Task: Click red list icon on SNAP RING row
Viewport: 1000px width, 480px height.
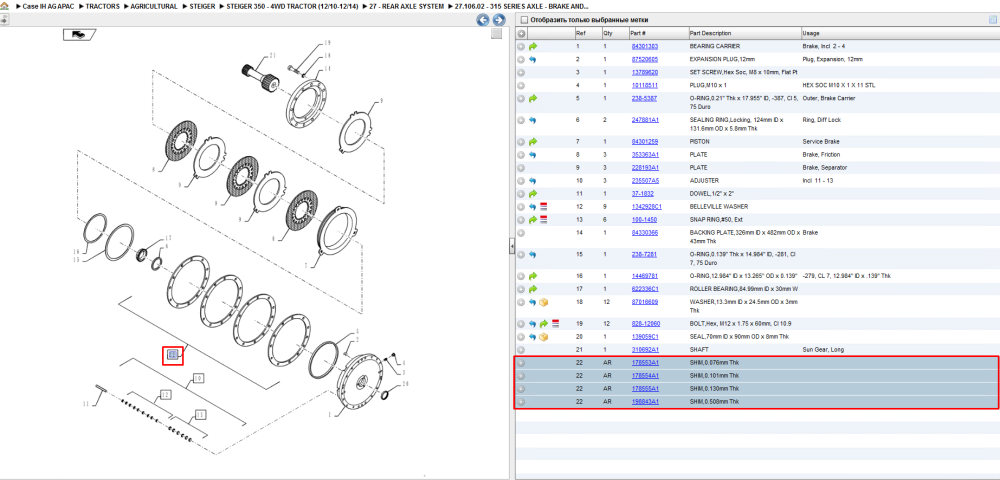Action: coord(544,219)
